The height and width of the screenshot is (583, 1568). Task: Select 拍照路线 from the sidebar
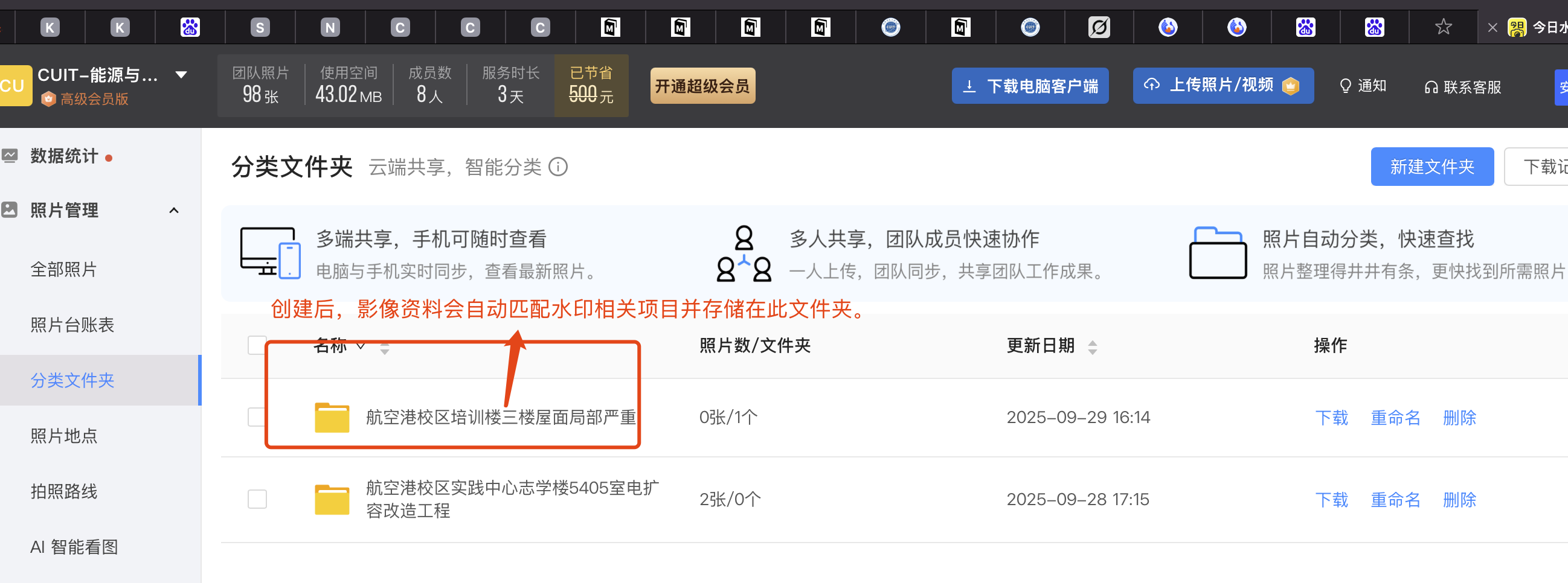(x=64, y=491)
